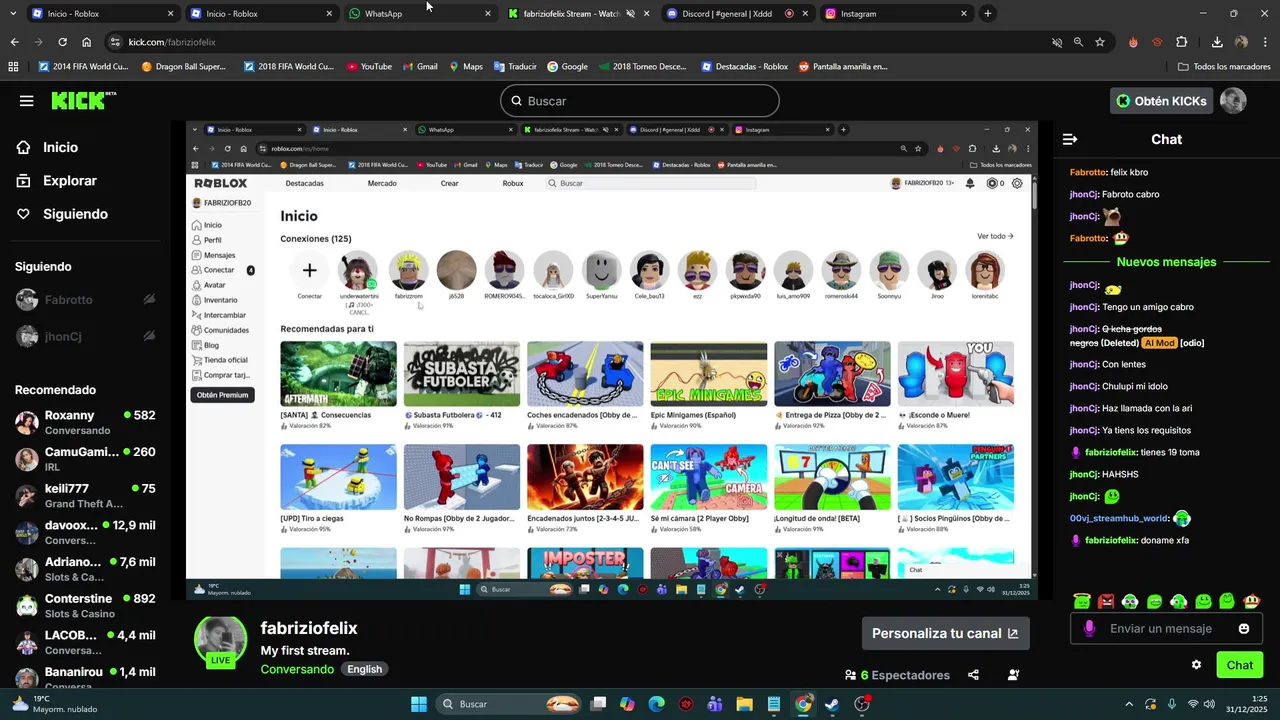Collapse the chat panel using its header icon
Image resolution: width=1280 pixels, height=720 pixels.
click(x=1070, y=139)
